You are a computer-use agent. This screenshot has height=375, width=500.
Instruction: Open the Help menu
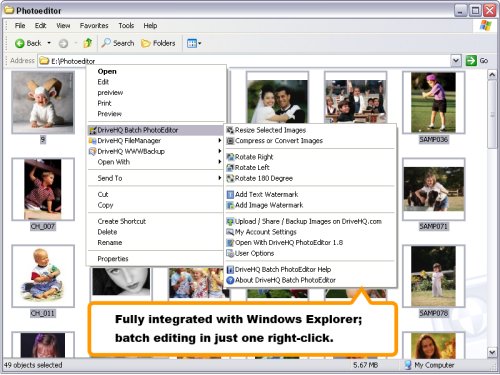tap(150, 26)
